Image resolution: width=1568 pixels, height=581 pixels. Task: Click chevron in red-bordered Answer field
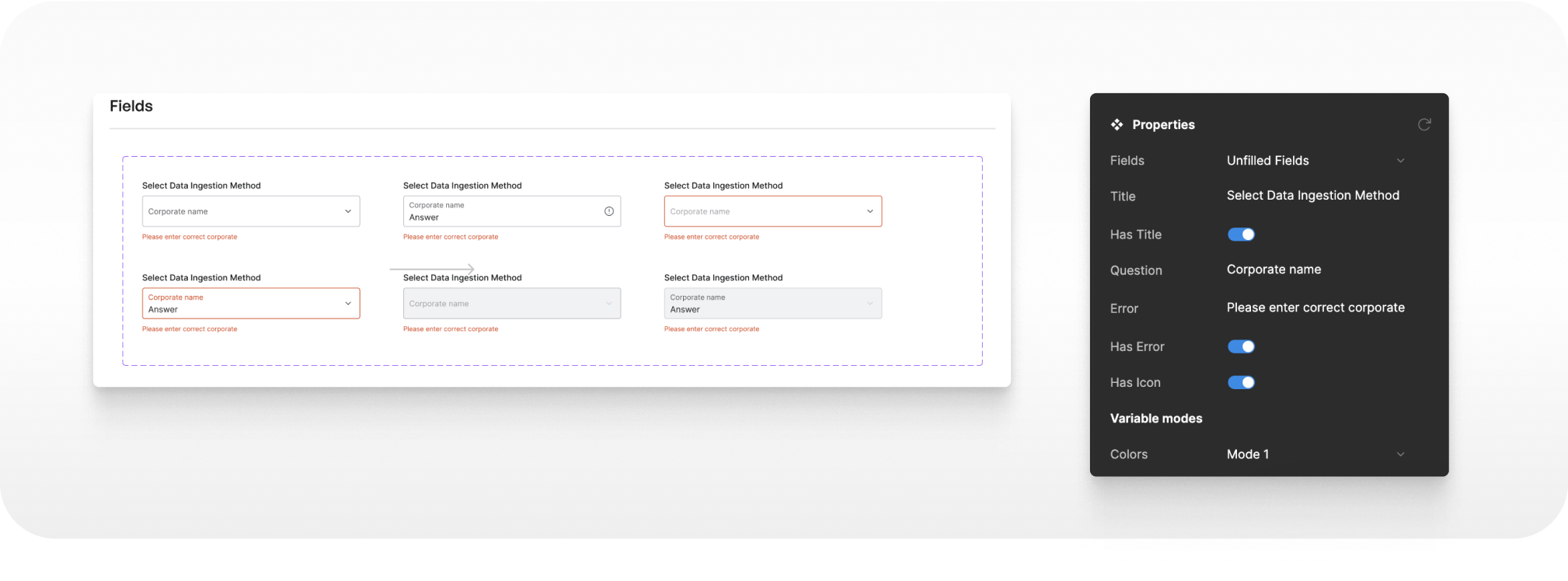348,304
